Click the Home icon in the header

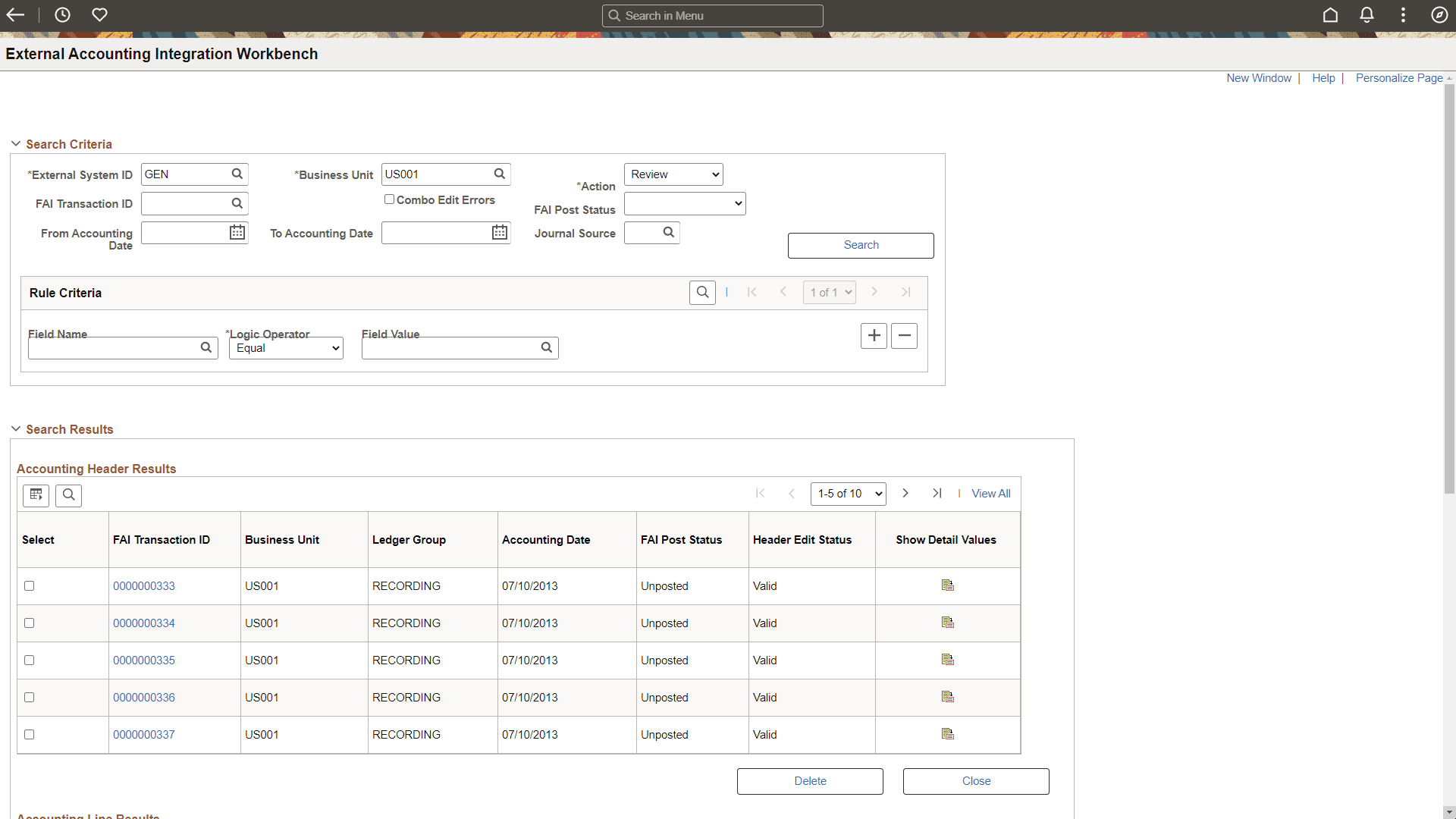[x=1330, y=14]
